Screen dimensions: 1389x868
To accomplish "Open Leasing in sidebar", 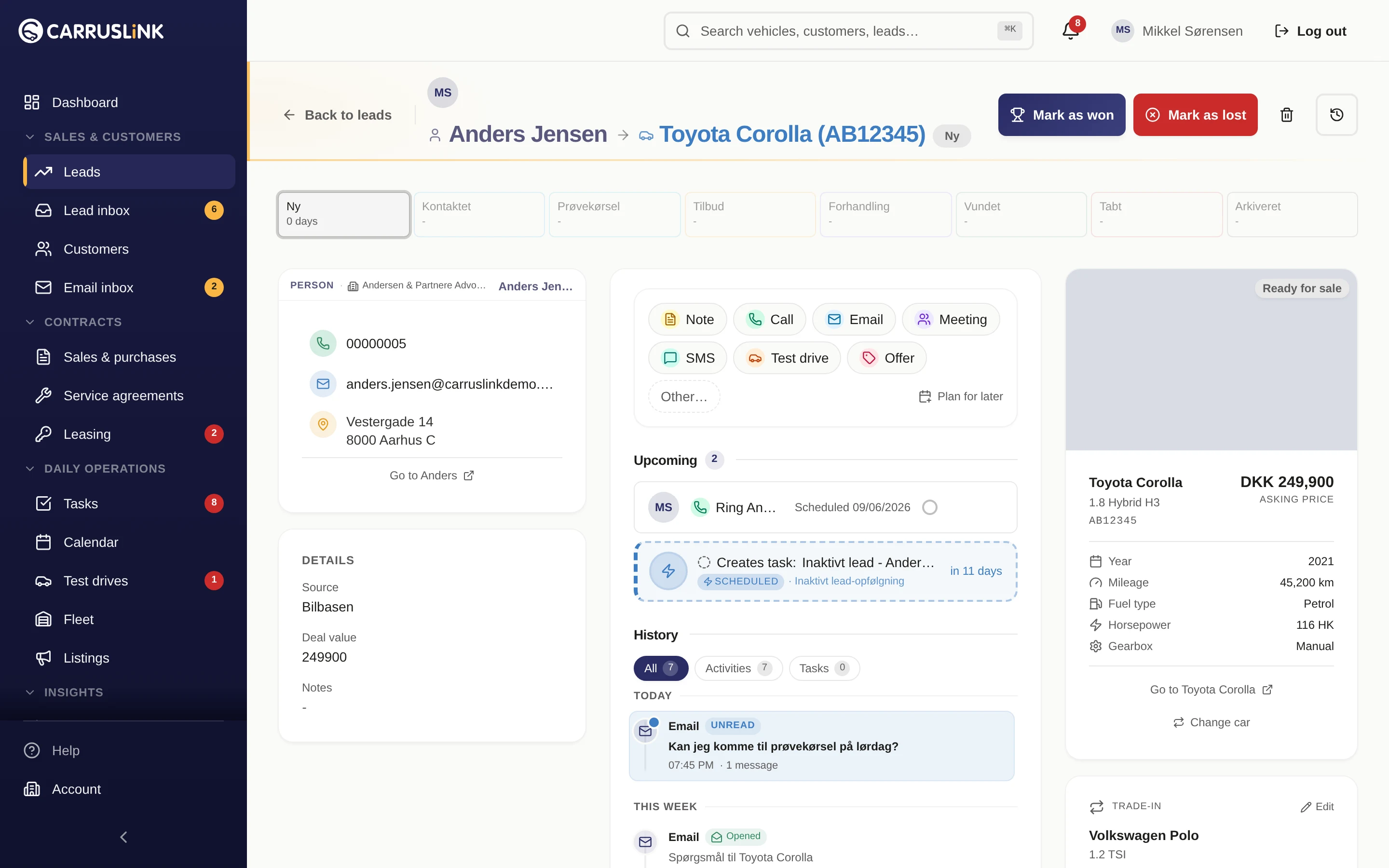I will (x=129, y=434).
